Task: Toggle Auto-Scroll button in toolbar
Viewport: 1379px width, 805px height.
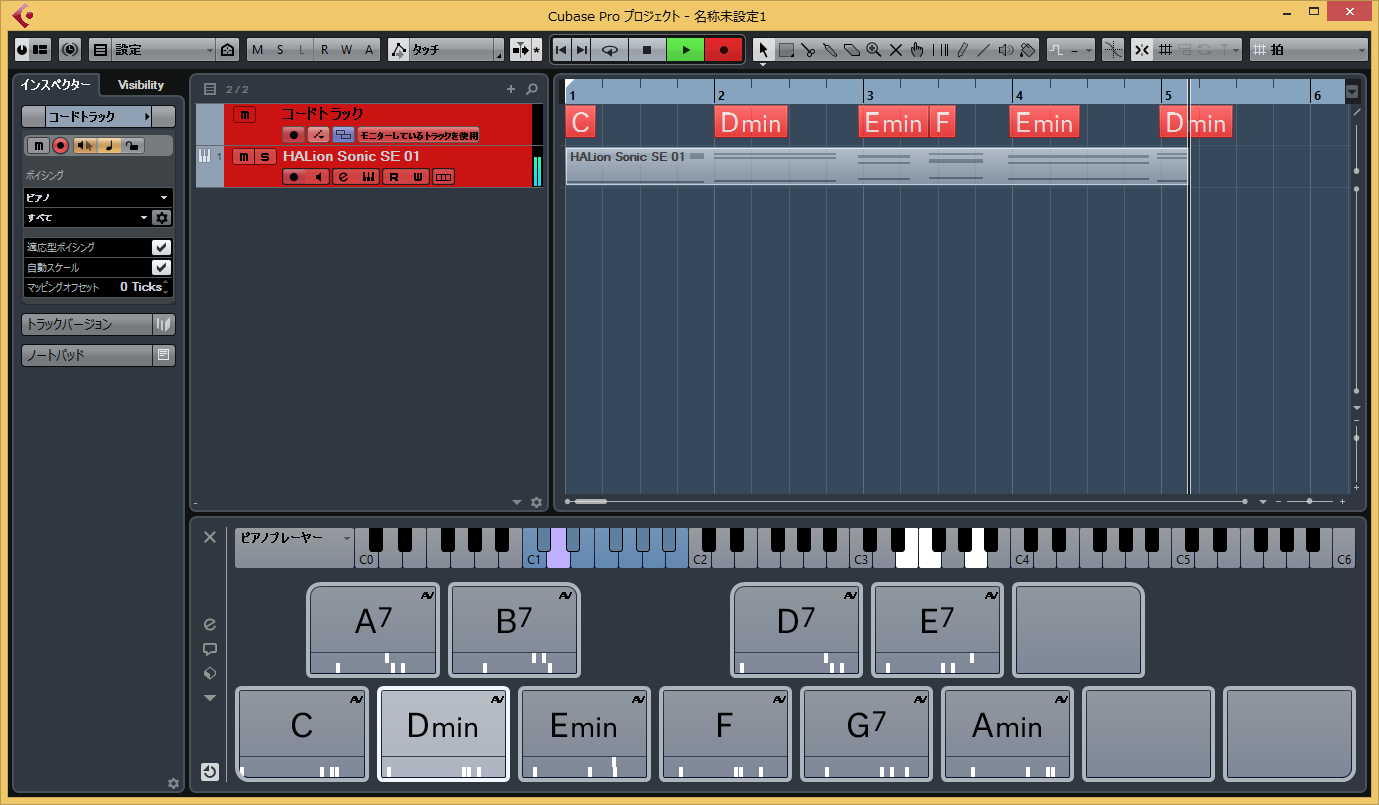Action: pyautogui.click(x=519, y=50)
